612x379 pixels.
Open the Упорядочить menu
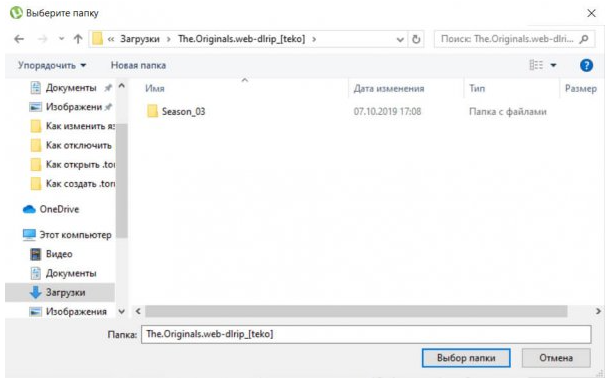pyautogui.click(x=52, y=66)
